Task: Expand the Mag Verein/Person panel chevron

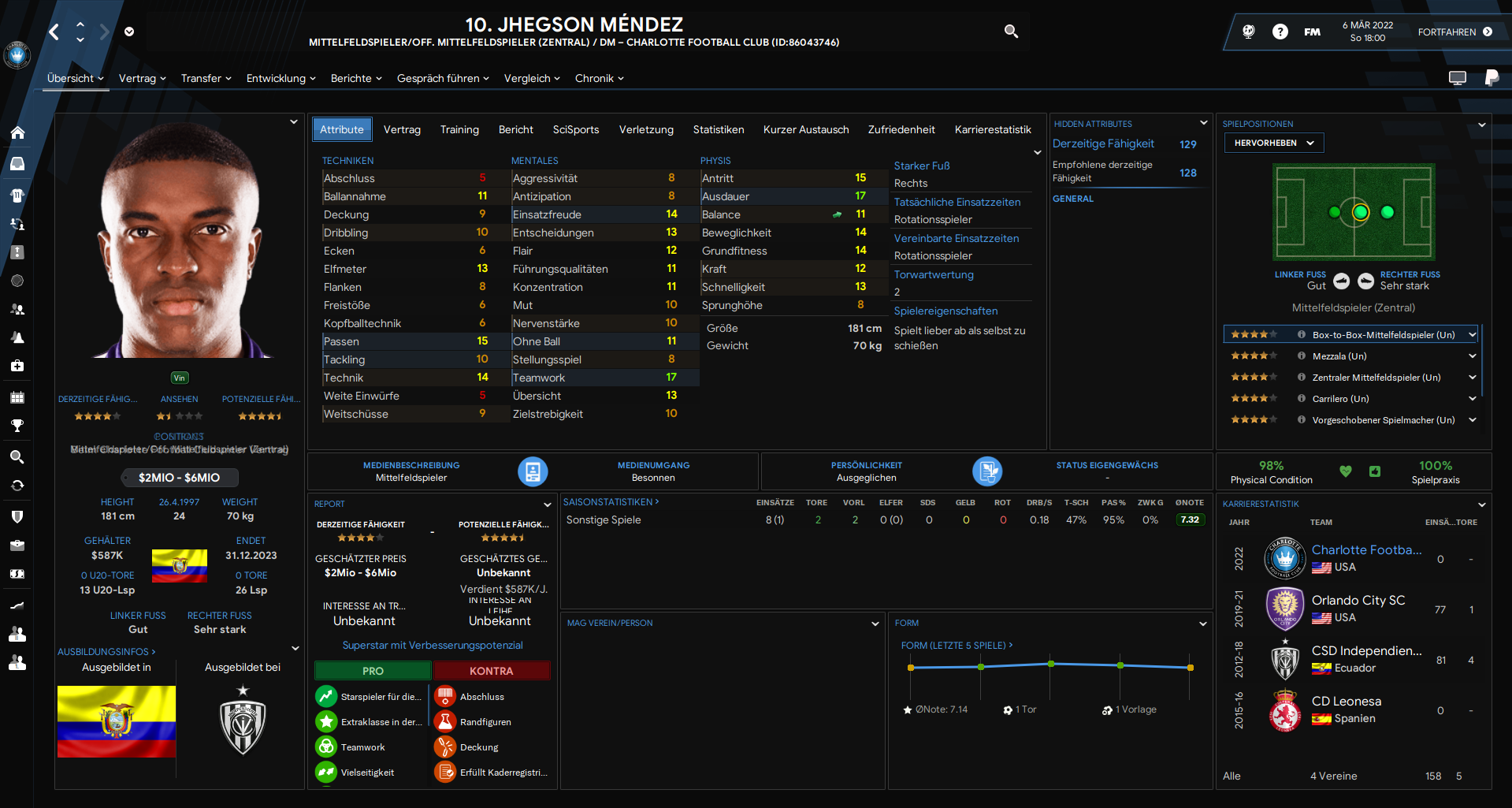Action: point(875,624)
